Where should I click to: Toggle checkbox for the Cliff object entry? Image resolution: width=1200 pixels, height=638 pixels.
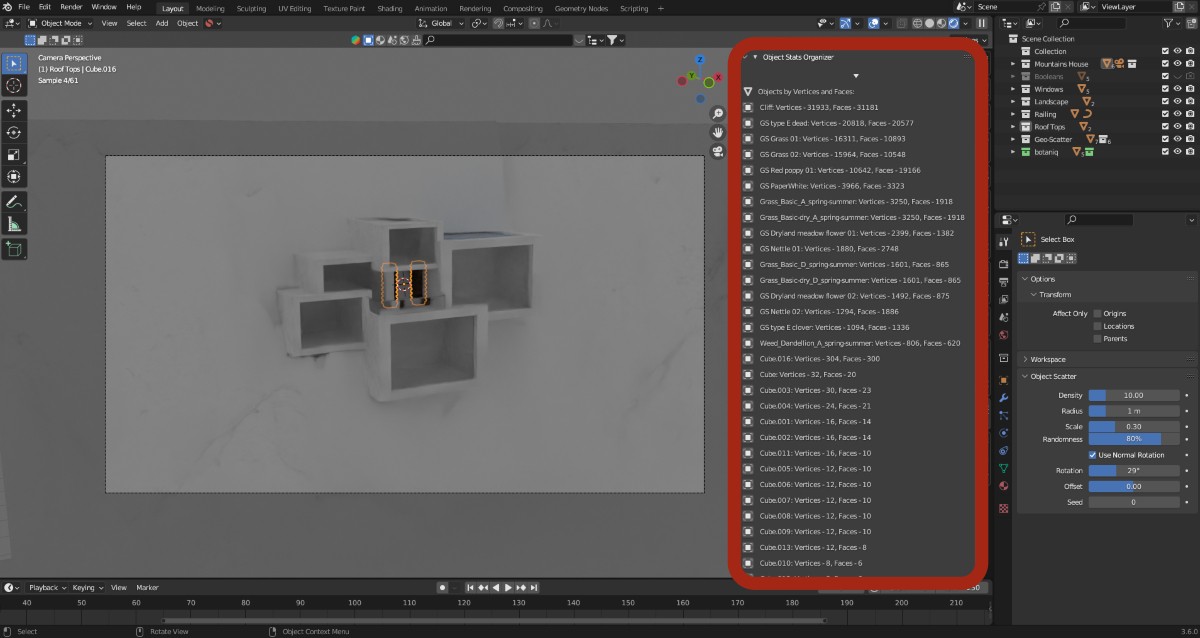(748, 107)
